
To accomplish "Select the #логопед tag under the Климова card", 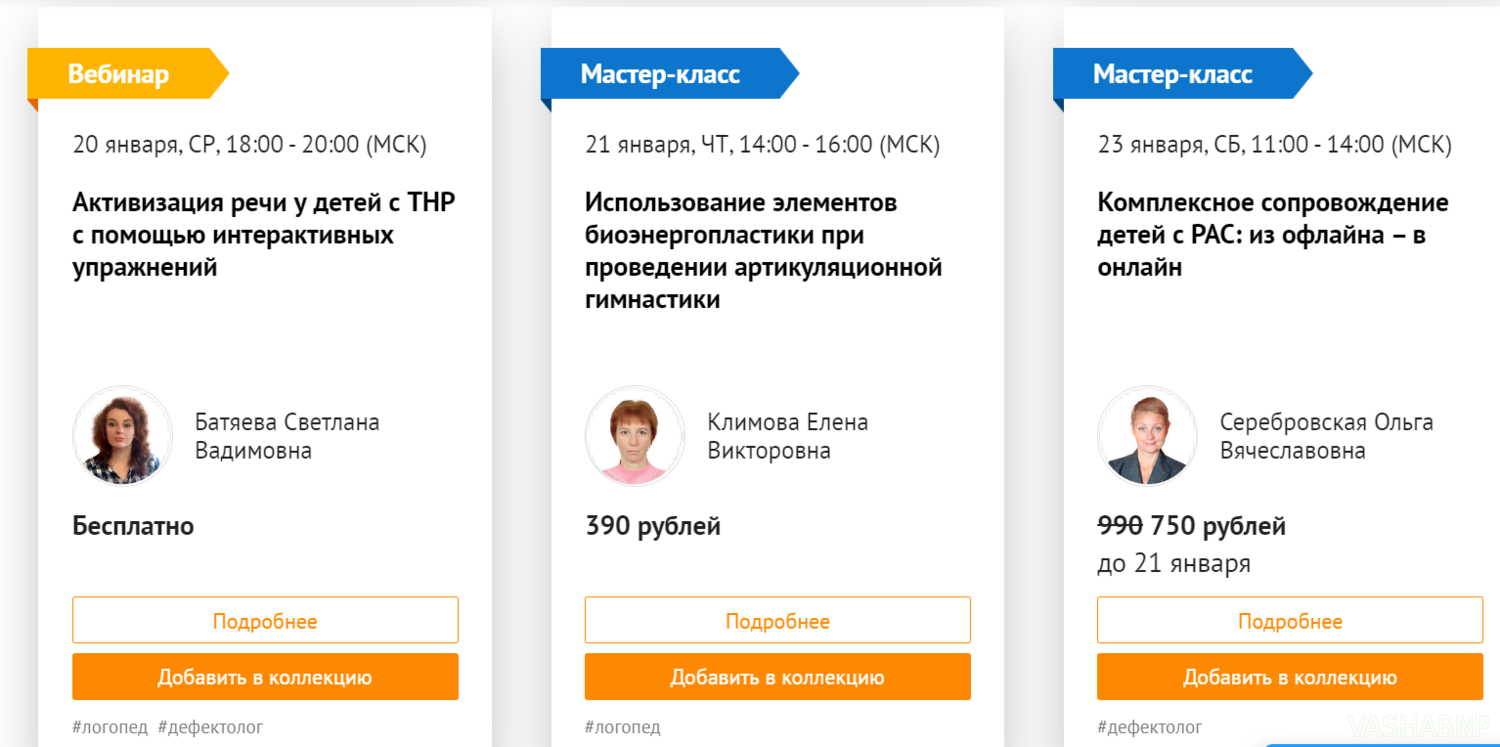I will (623, 727).
